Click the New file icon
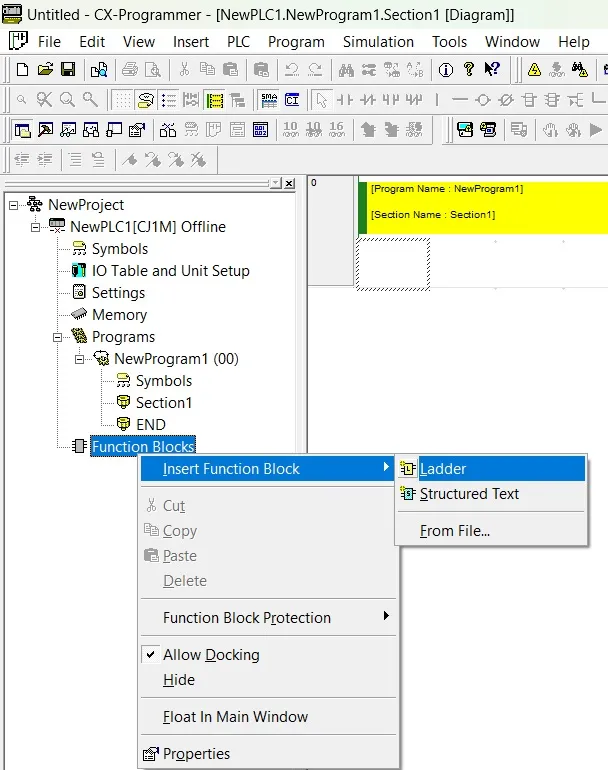This screenshot has width=608, height=770. [x=22, y=69]
